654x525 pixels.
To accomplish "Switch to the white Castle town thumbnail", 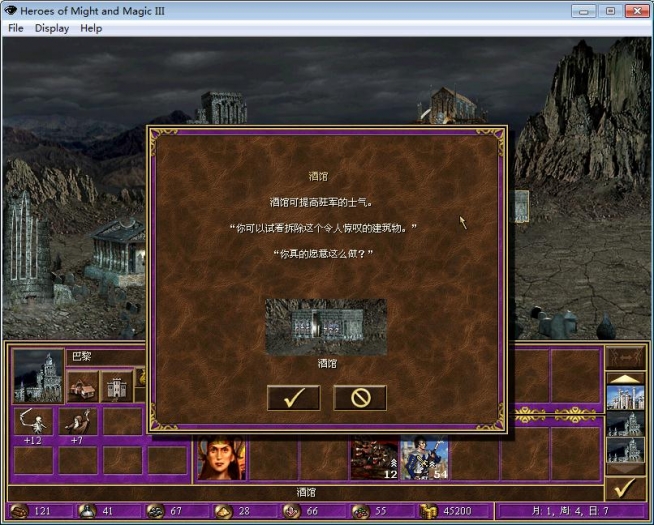I will (625, 397).
